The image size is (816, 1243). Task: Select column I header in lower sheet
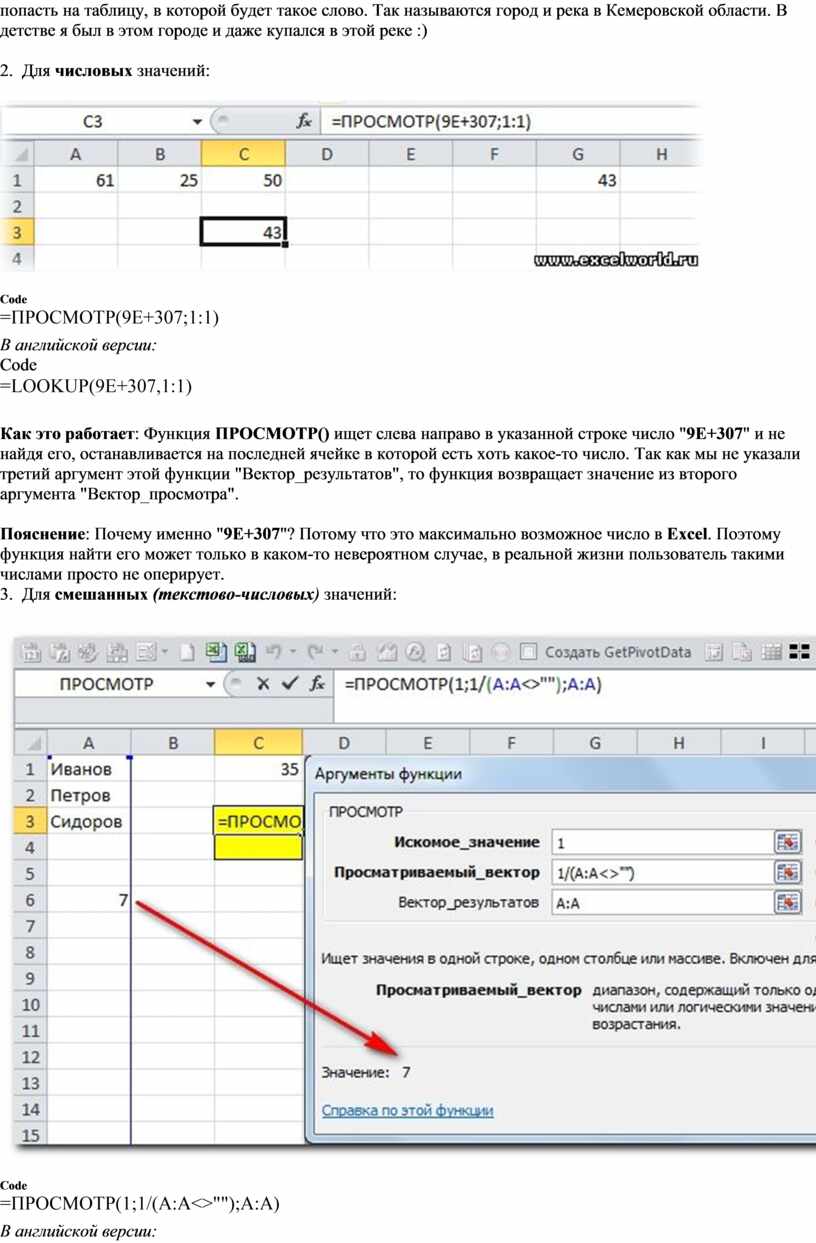[762, 742]
